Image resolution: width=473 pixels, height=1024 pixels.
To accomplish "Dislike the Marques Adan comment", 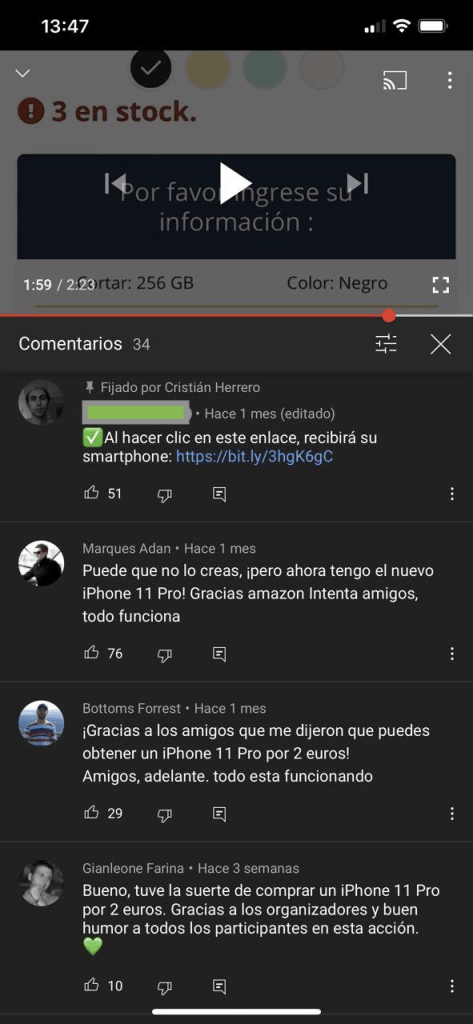I will [x=165, y=654].
